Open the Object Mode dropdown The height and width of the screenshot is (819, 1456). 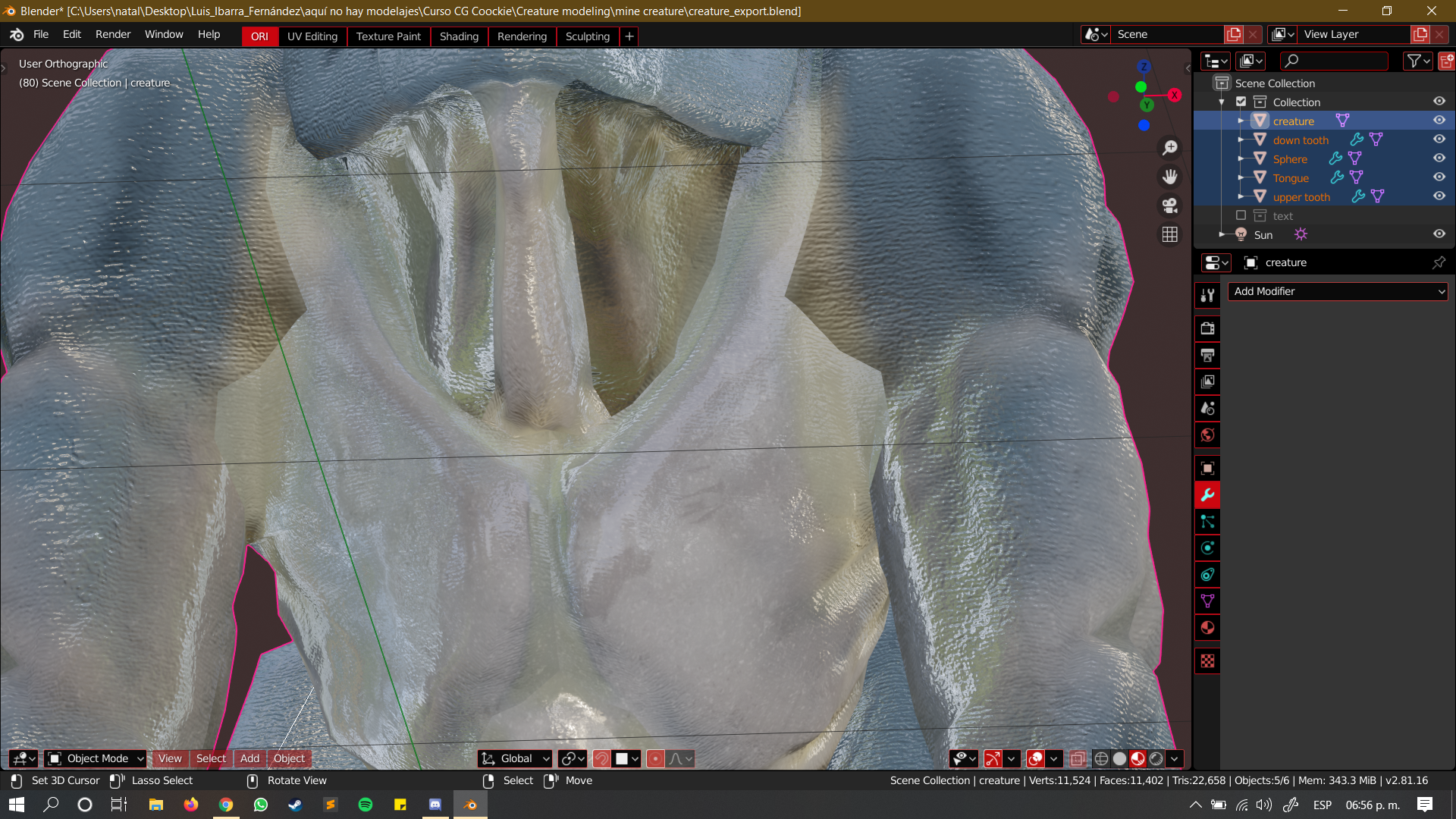pos(96,758)
